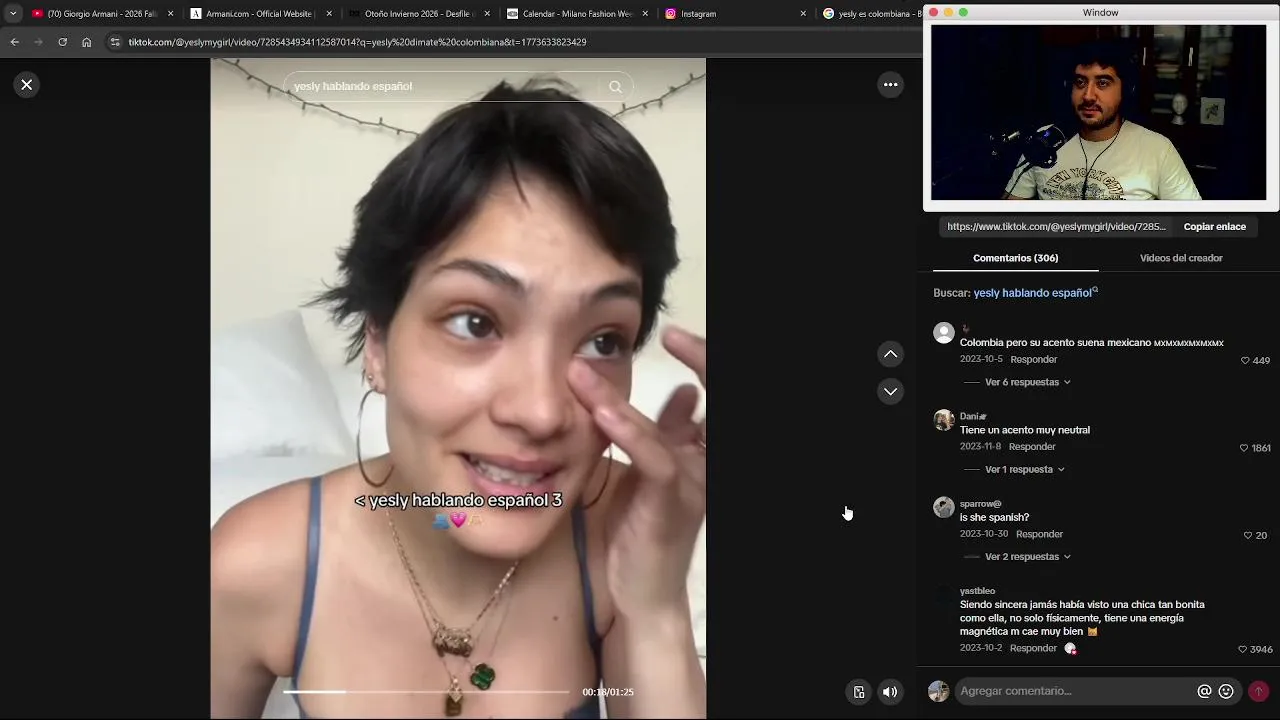Viewport: 1280px width, 720px height.
Task: Open the emoji picker in comment box
Action: pos(1226,691)
